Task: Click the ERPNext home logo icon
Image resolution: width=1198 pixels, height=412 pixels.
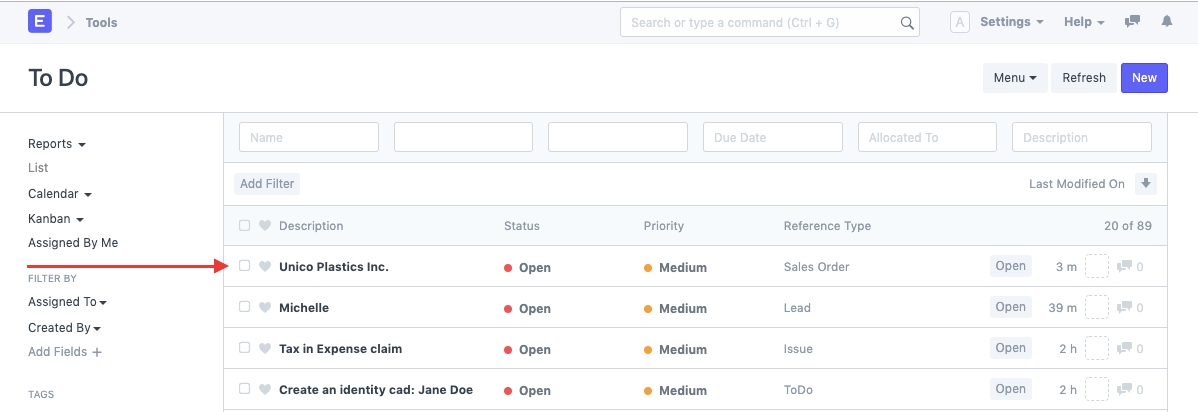Action: [40, 21]
